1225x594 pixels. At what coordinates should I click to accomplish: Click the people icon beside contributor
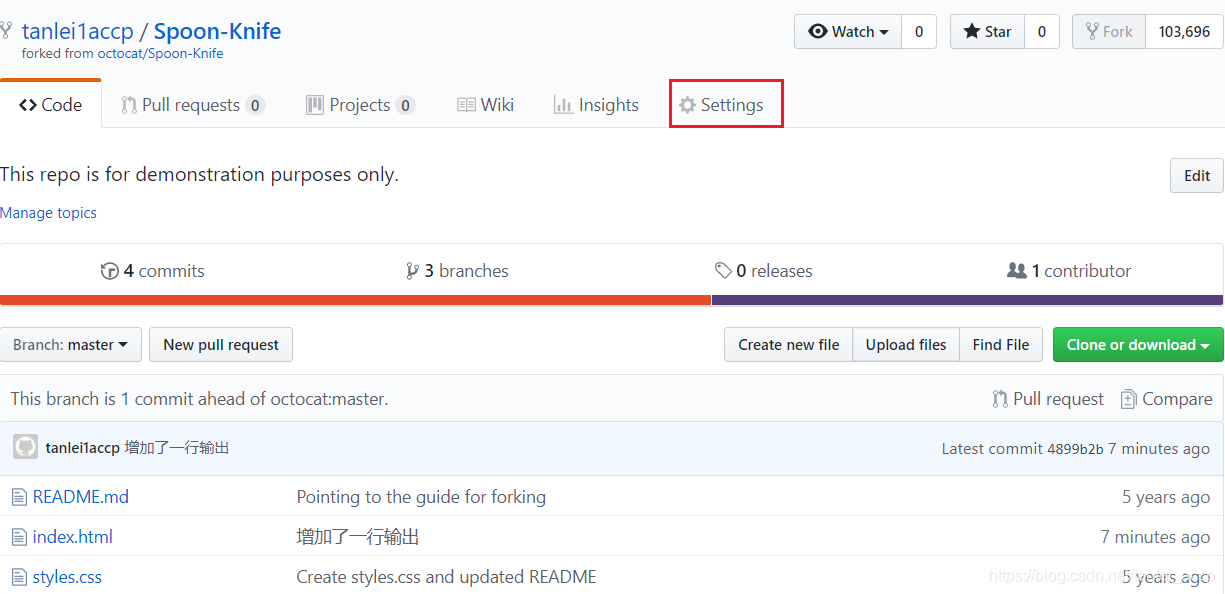(x=1016, y=271)
